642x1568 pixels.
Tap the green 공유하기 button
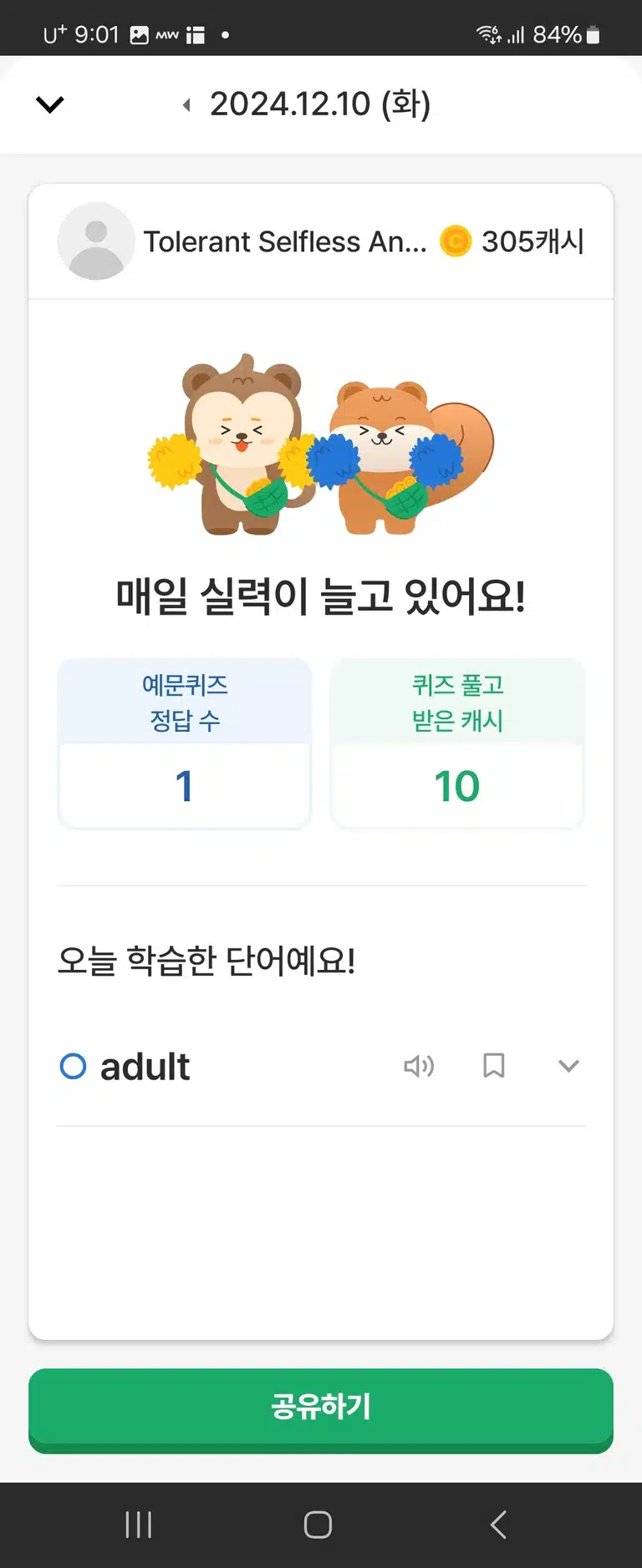321,1410
